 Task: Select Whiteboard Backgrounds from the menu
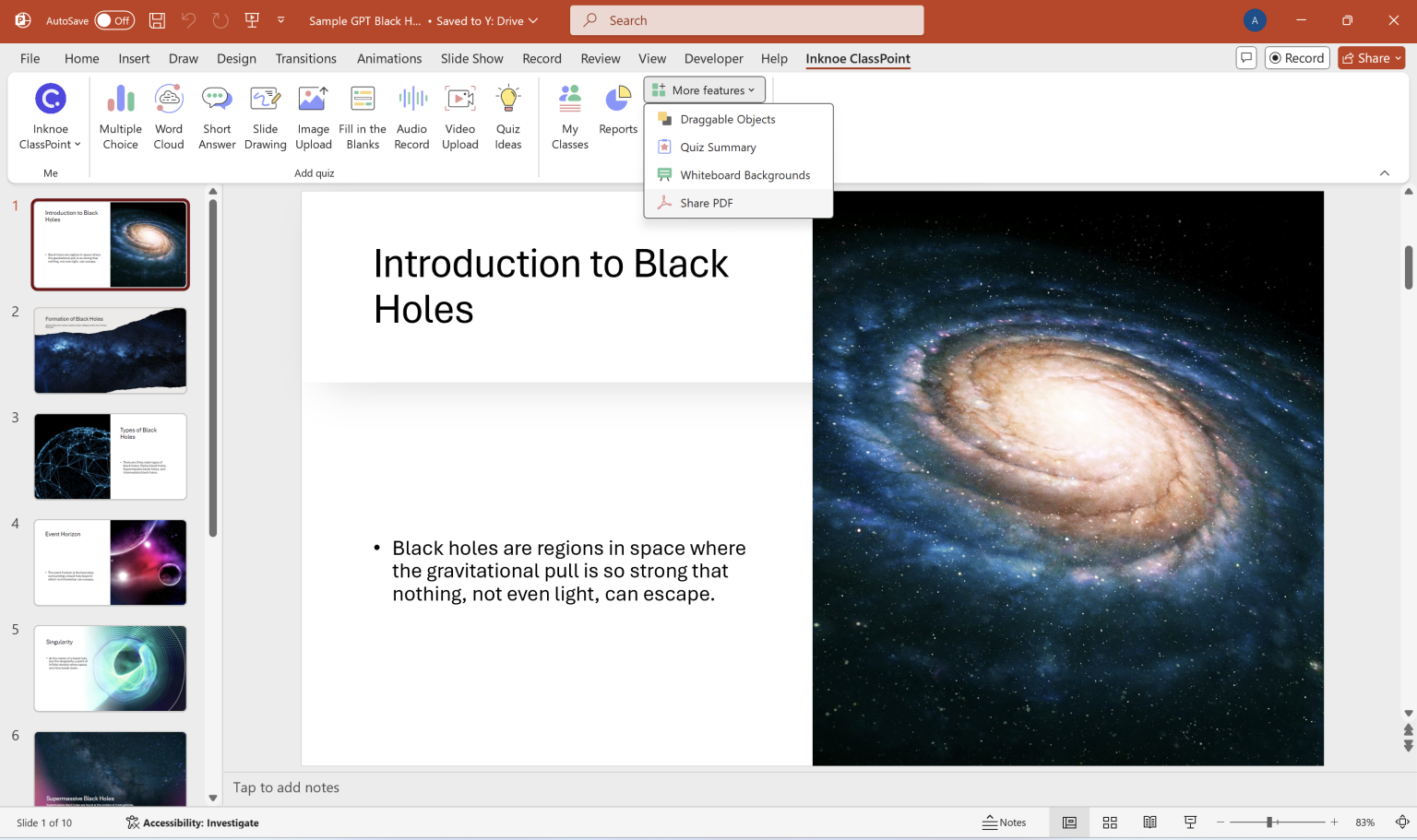click(x=744, y=174)
